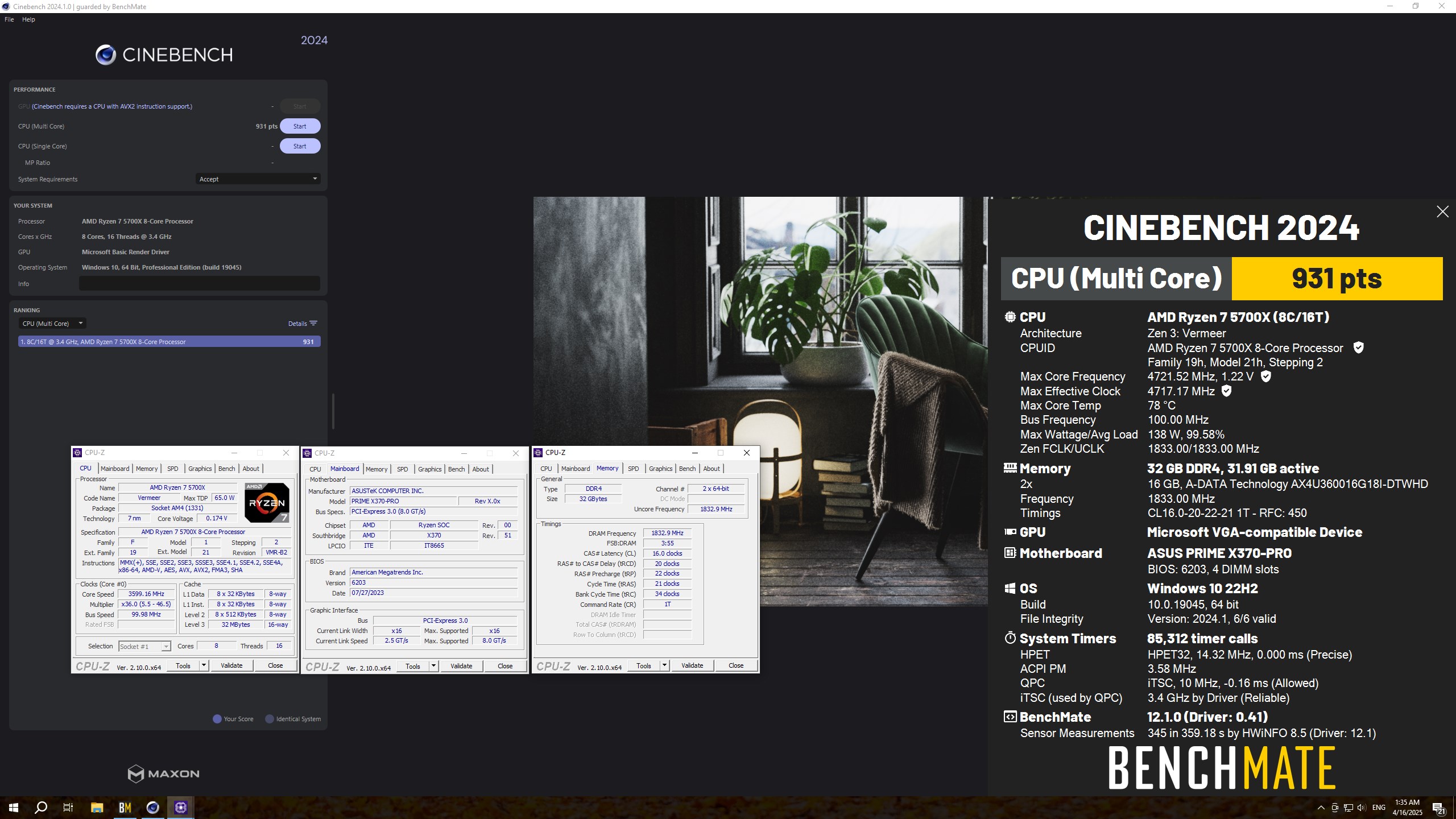Click the DRAM Frequency value 1832.9 MHz
Image resolution: width=1456 pixels, height=819 pixels.
667,533
